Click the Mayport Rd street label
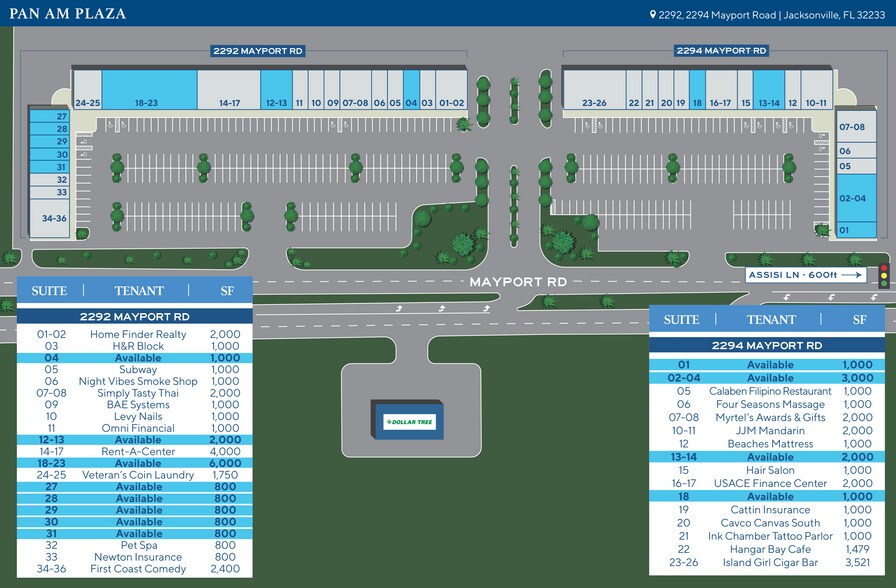896x588 pixels. pyautogui.click(x=519, y=282)
